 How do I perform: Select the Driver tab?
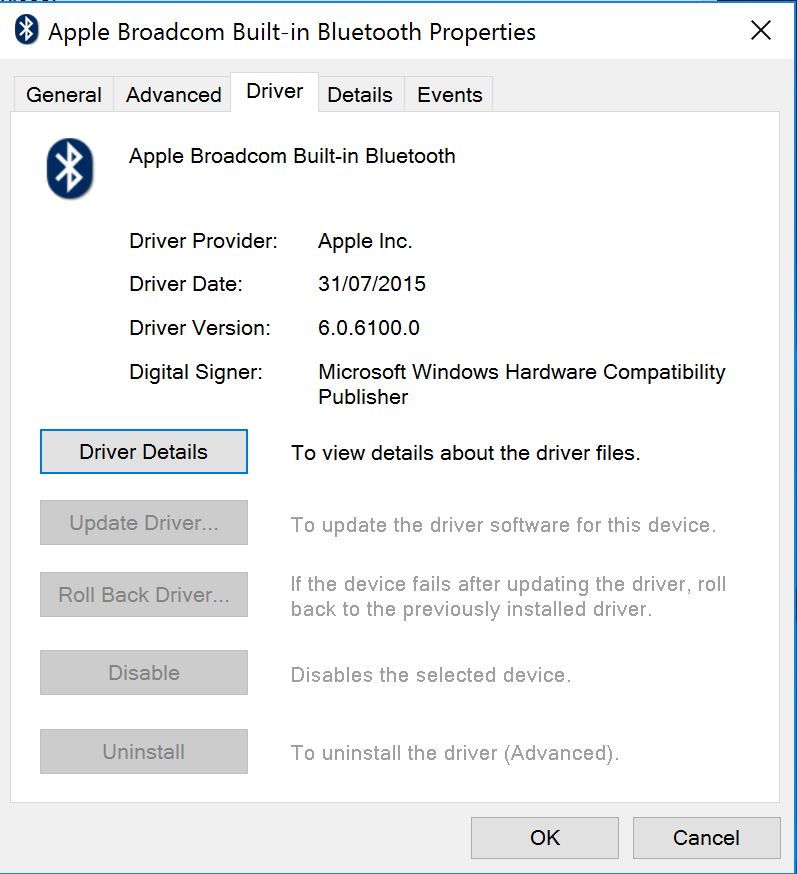click(275, 91)
